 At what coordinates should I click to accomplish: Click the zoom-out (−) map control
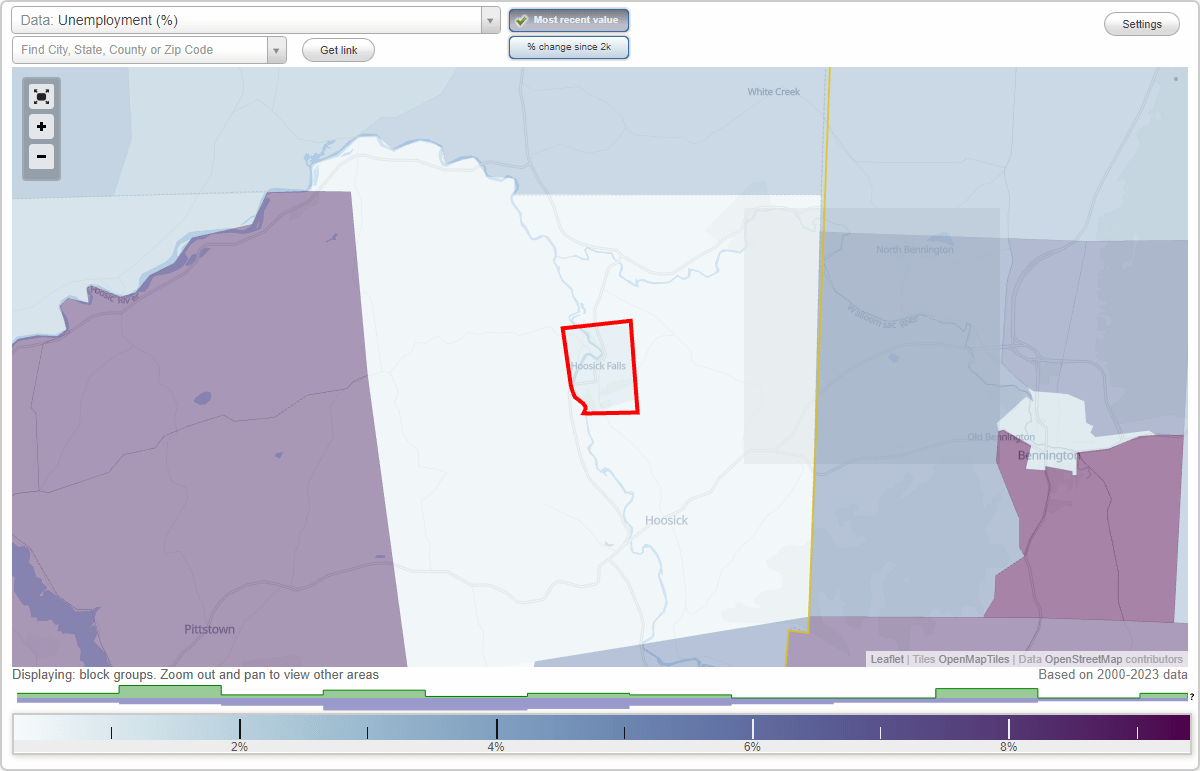click(x=41, y=157)
